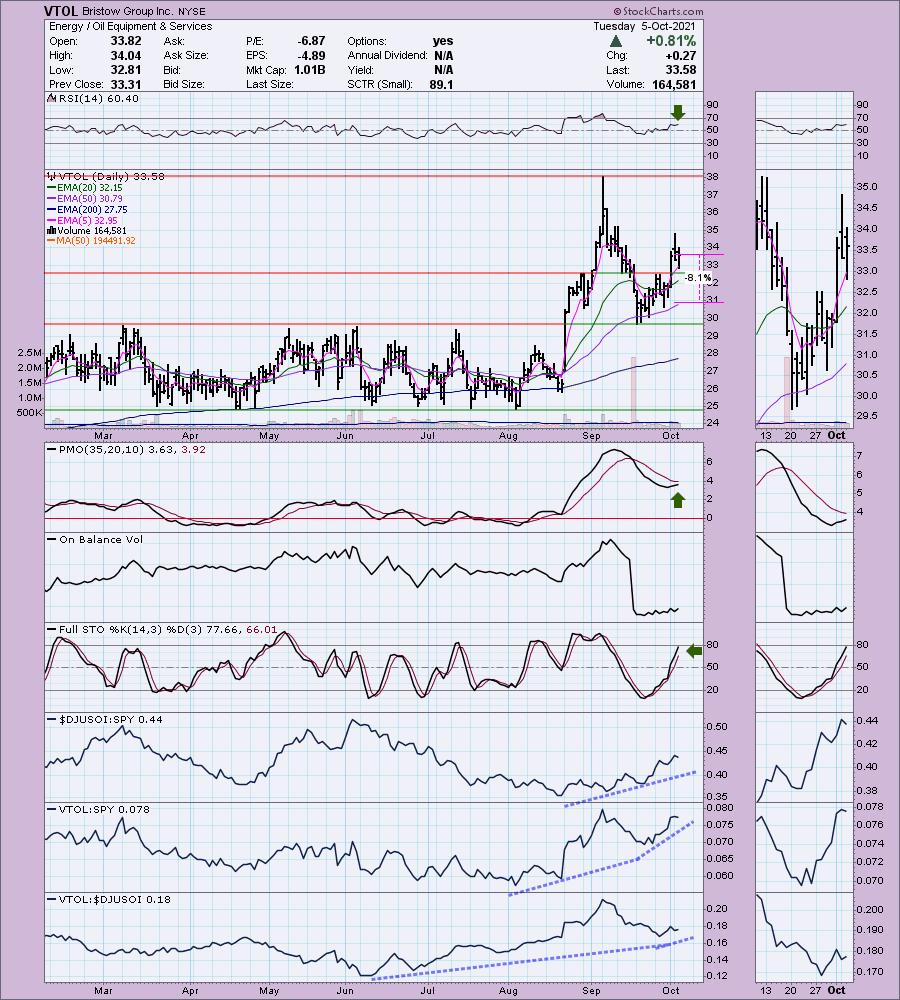Click the RSI(14) 60.40 indicator label
Viewport: 900px width, 1000px height.
[98, 98]
